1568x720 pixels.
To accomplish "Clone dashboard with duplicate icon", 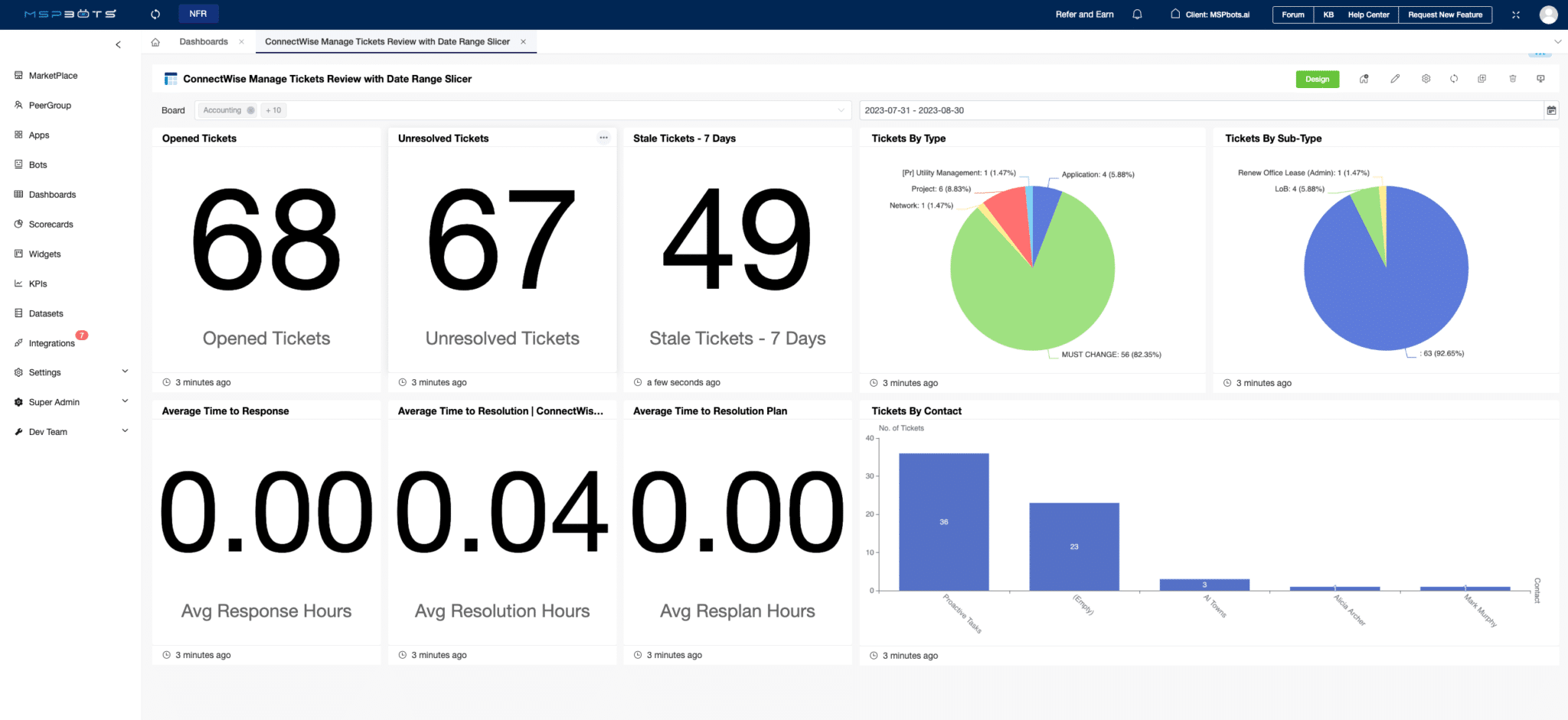I will click(1482, 79).
